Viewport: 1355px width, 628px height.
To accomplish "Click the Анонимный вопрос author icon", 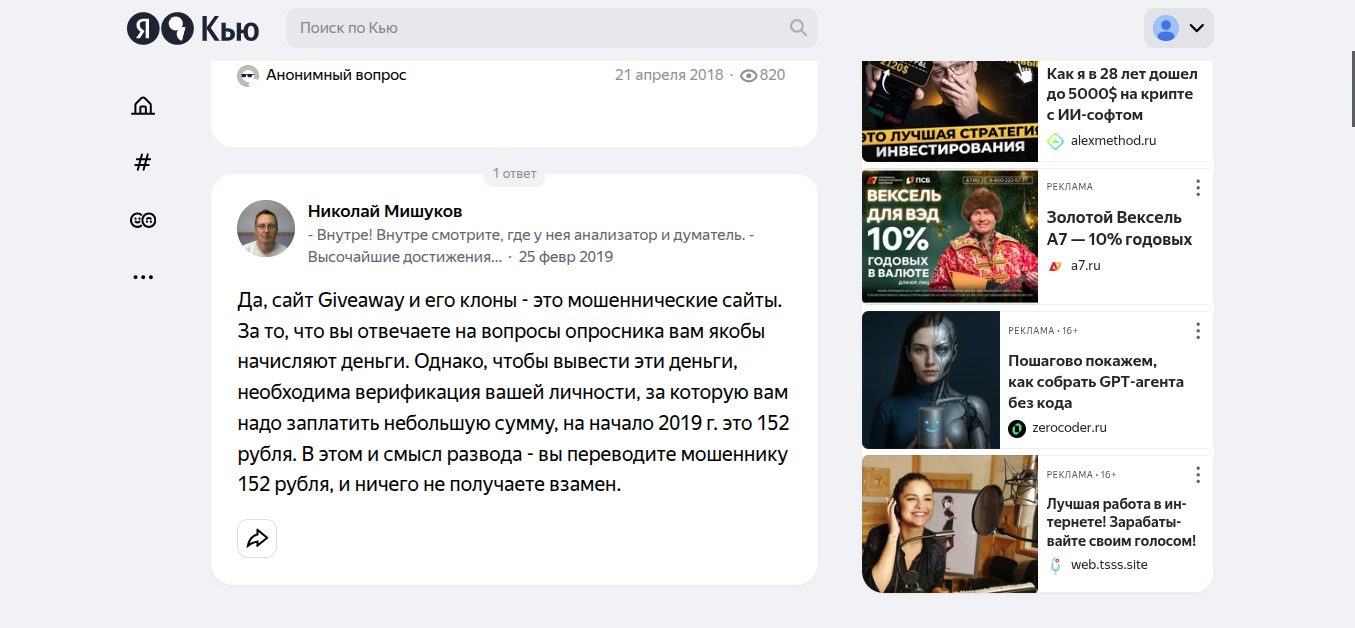I will coord(248,75).
